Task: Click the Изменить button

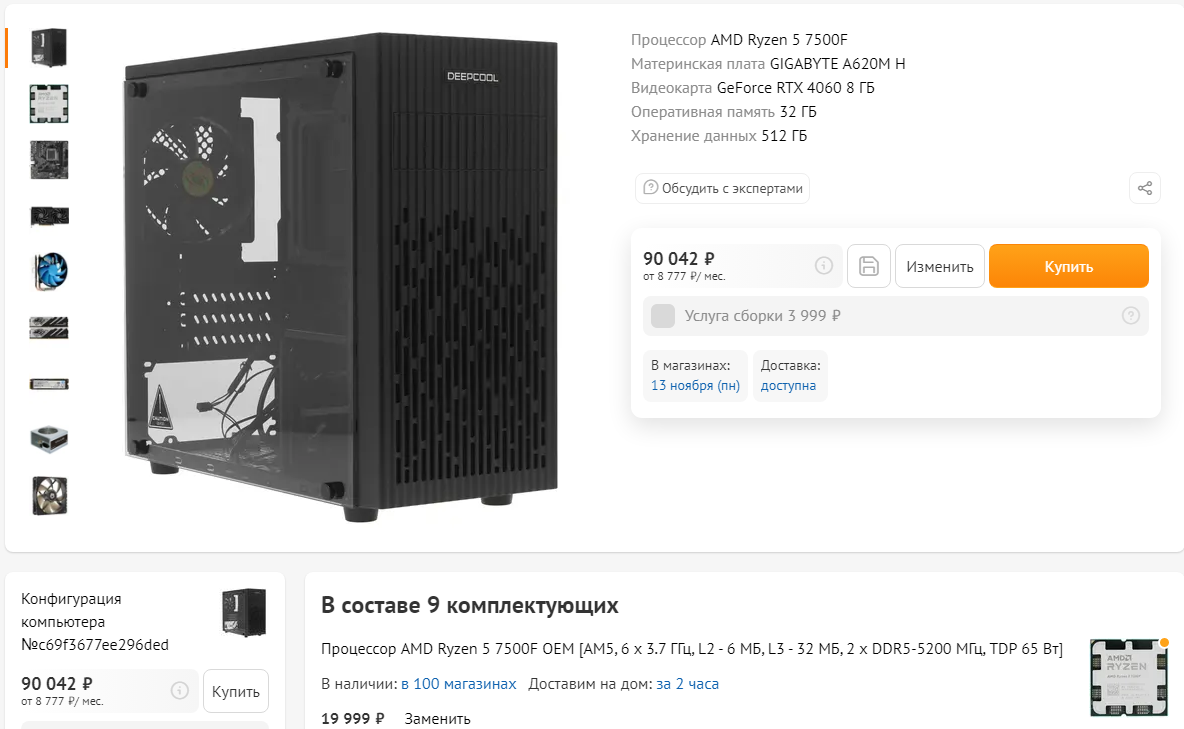Action: coord(939,266)
